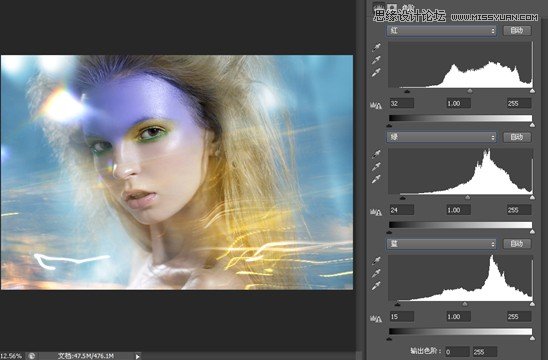Pick the black point eyedropper in green levels
Viewport: 548px width, 360px height.
376,153
